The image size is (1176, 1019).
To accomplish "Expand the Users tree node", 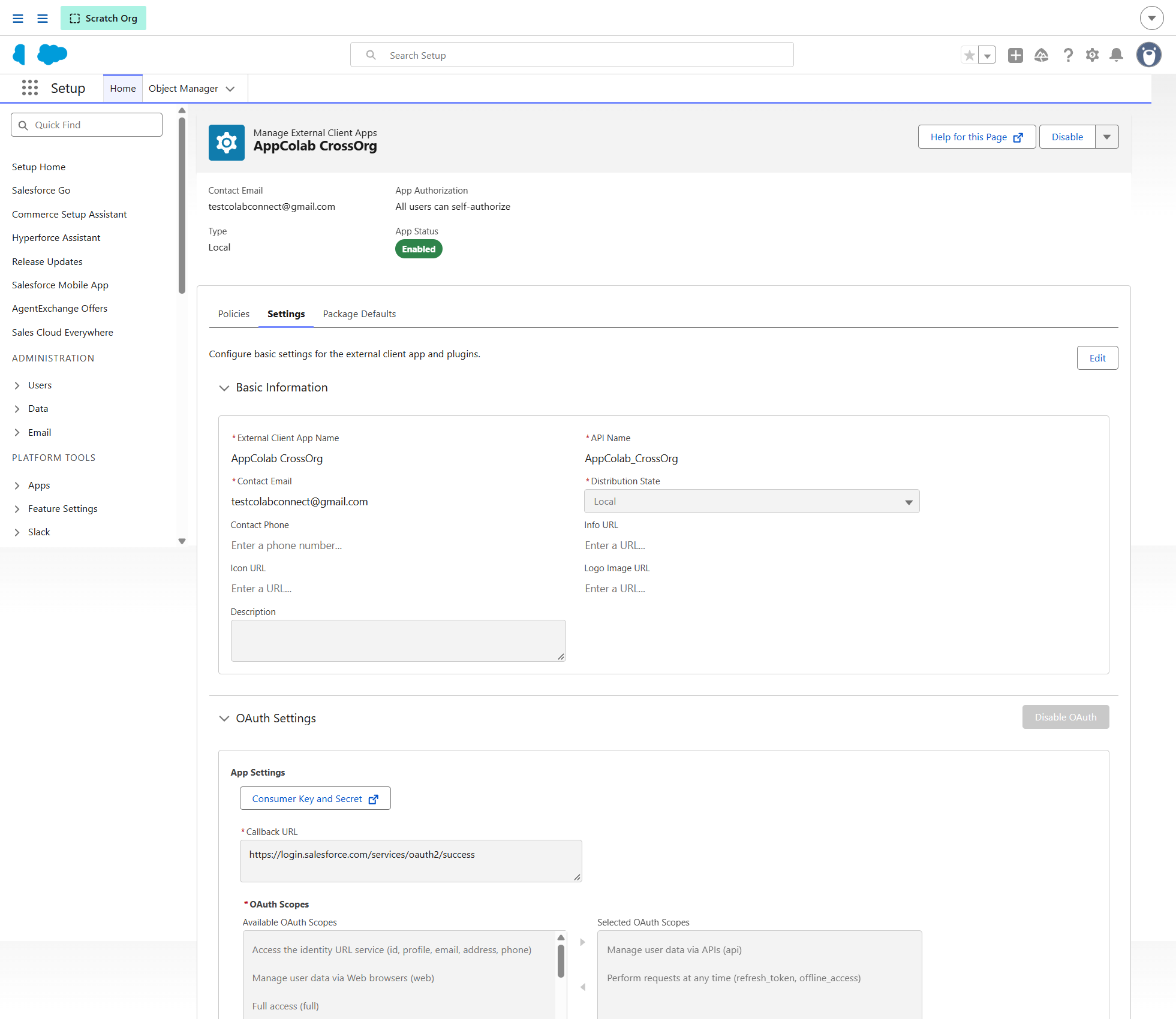I will pyautogui.click(x=17, y=385).
